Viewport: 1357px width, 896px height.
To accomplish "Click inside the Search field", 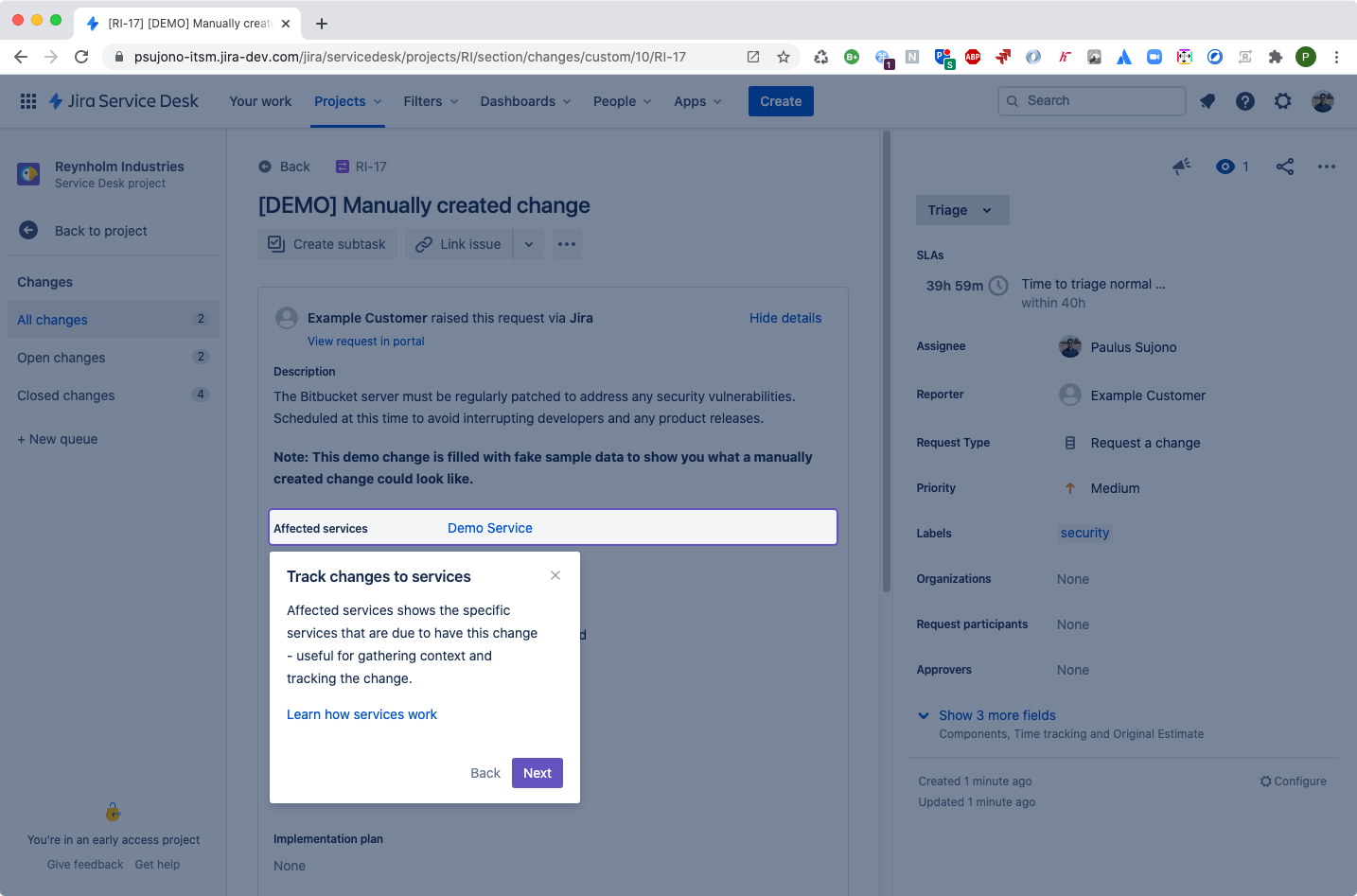I will (1090, 100).
